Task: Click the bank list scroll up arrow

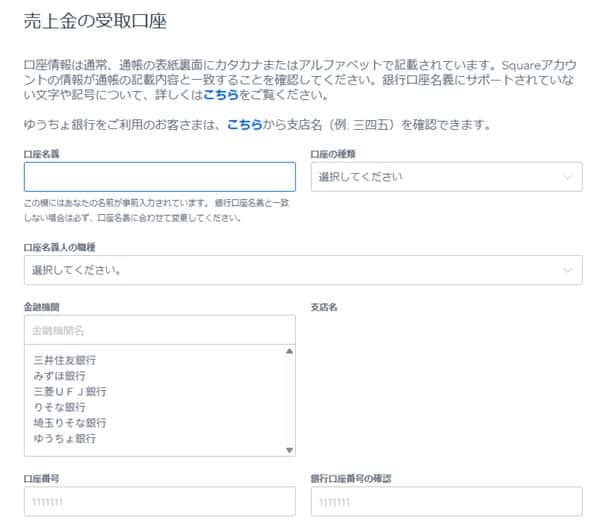Action: pos(290,351)
